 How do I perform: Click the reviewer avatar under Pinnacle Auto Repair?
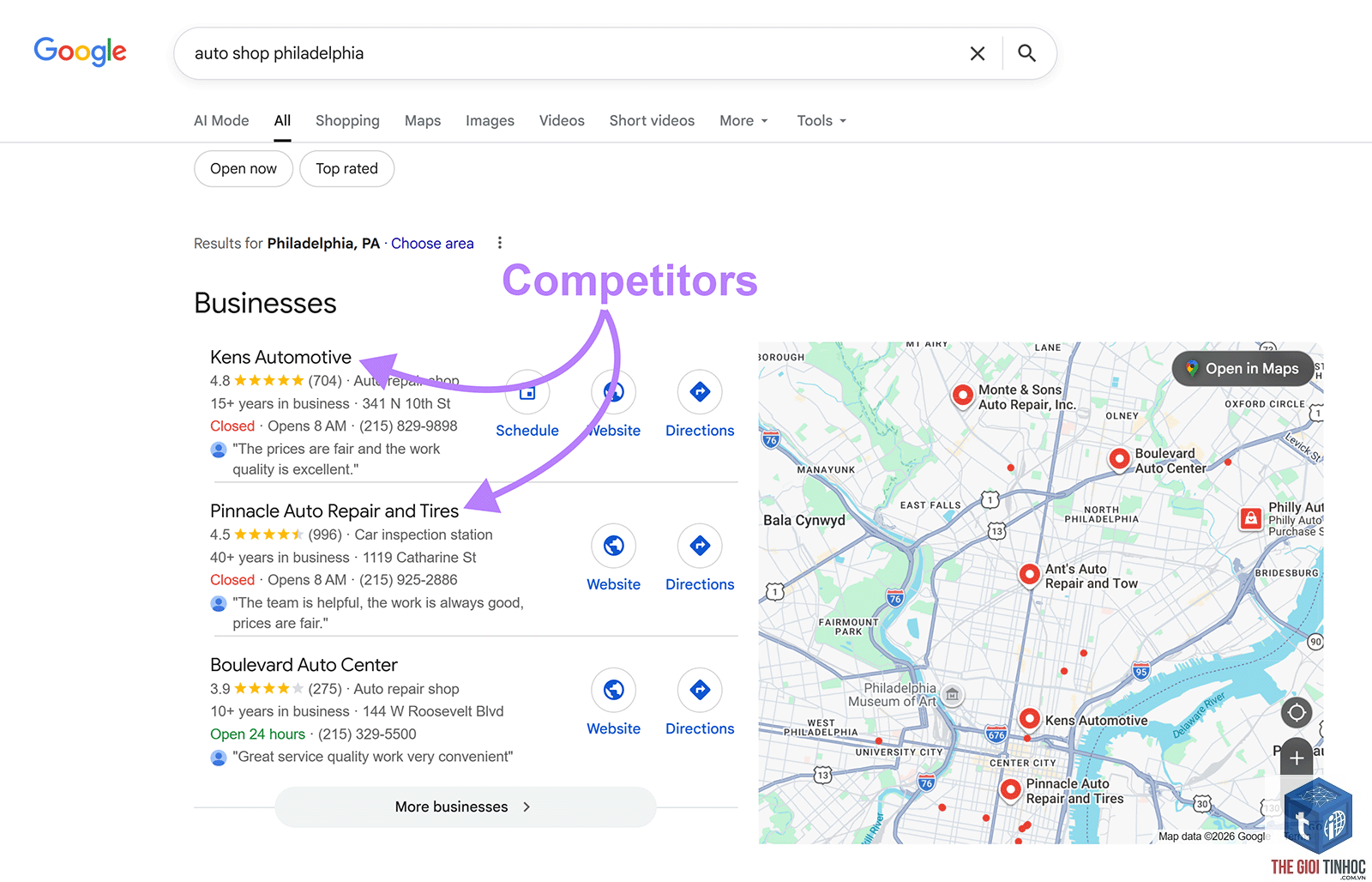click(x=219, y=603)
